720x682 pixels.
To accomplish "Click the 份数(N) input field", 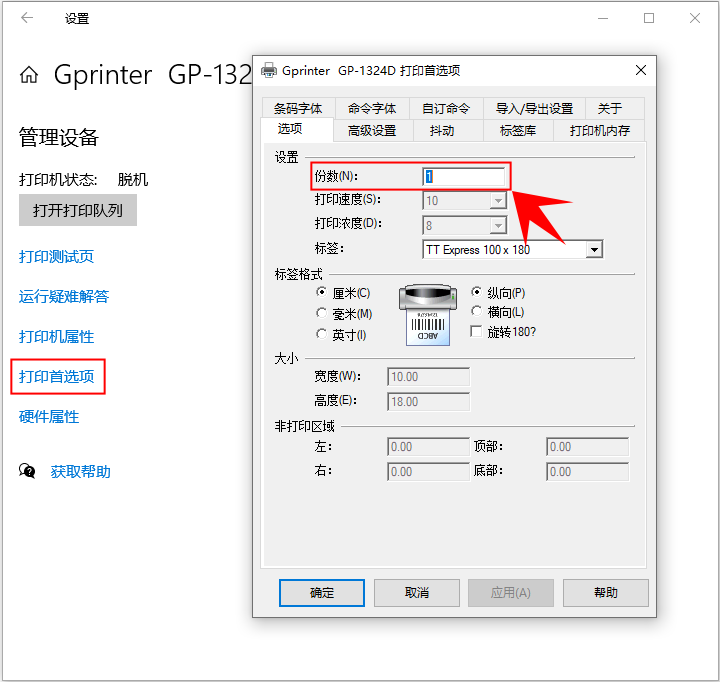I will tap(464, 176).
